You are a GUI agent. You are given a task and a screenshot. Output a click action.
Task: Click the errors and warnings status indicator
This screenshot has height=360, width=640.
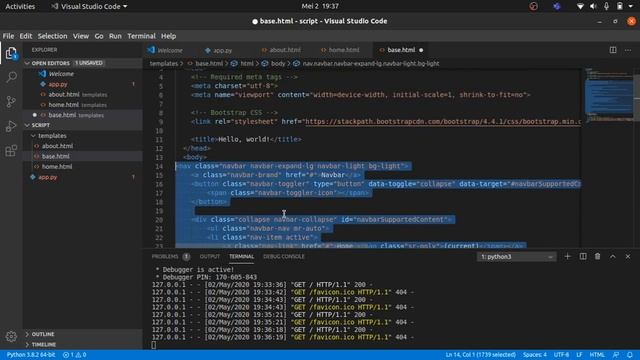[x=74, y=355]
